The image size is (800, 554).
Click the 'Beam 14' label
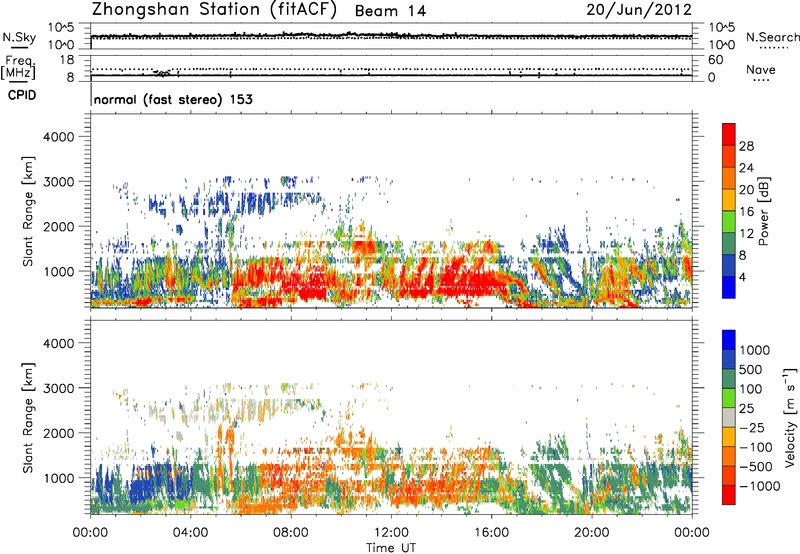pyautogui.click(x=390, y=11)
